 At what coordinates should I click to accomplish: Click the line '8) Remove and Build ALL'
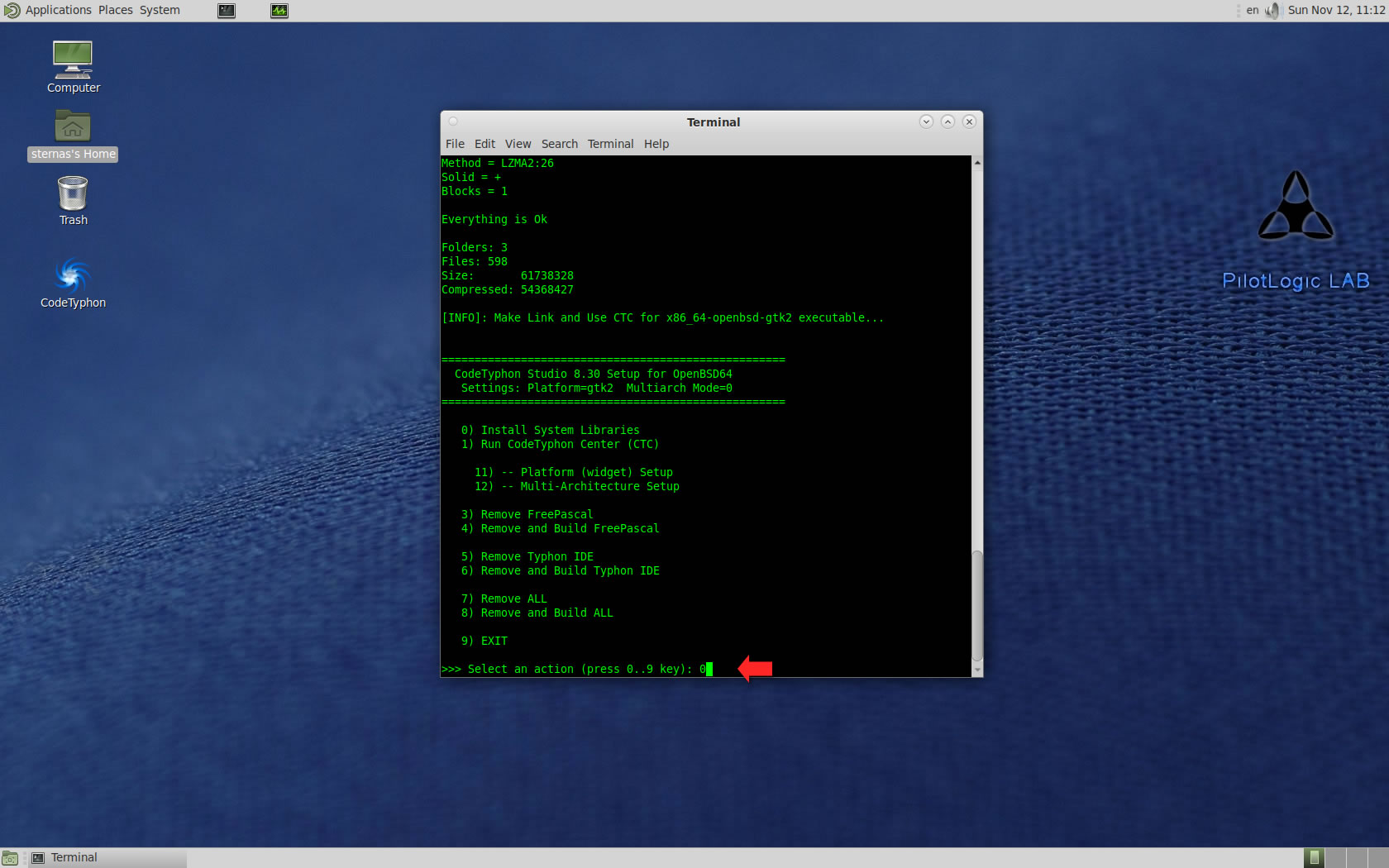pos(537,613)
